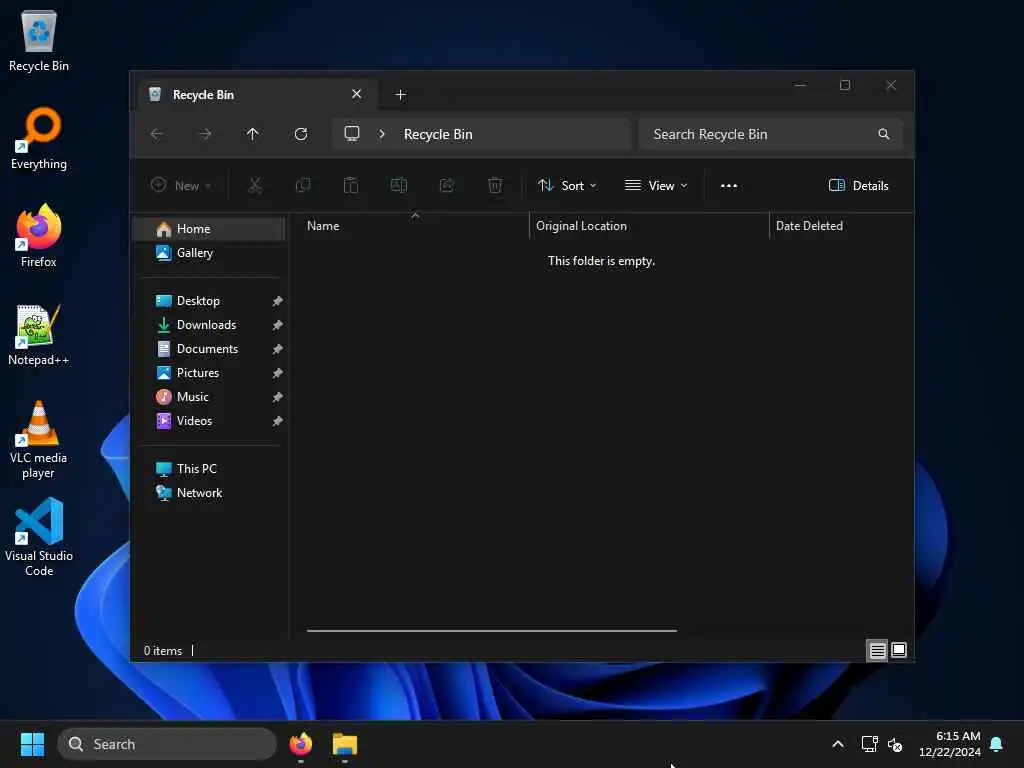Switch to large thumbnails view icon
1024x768 pixels.
click(x=899, y=650)
